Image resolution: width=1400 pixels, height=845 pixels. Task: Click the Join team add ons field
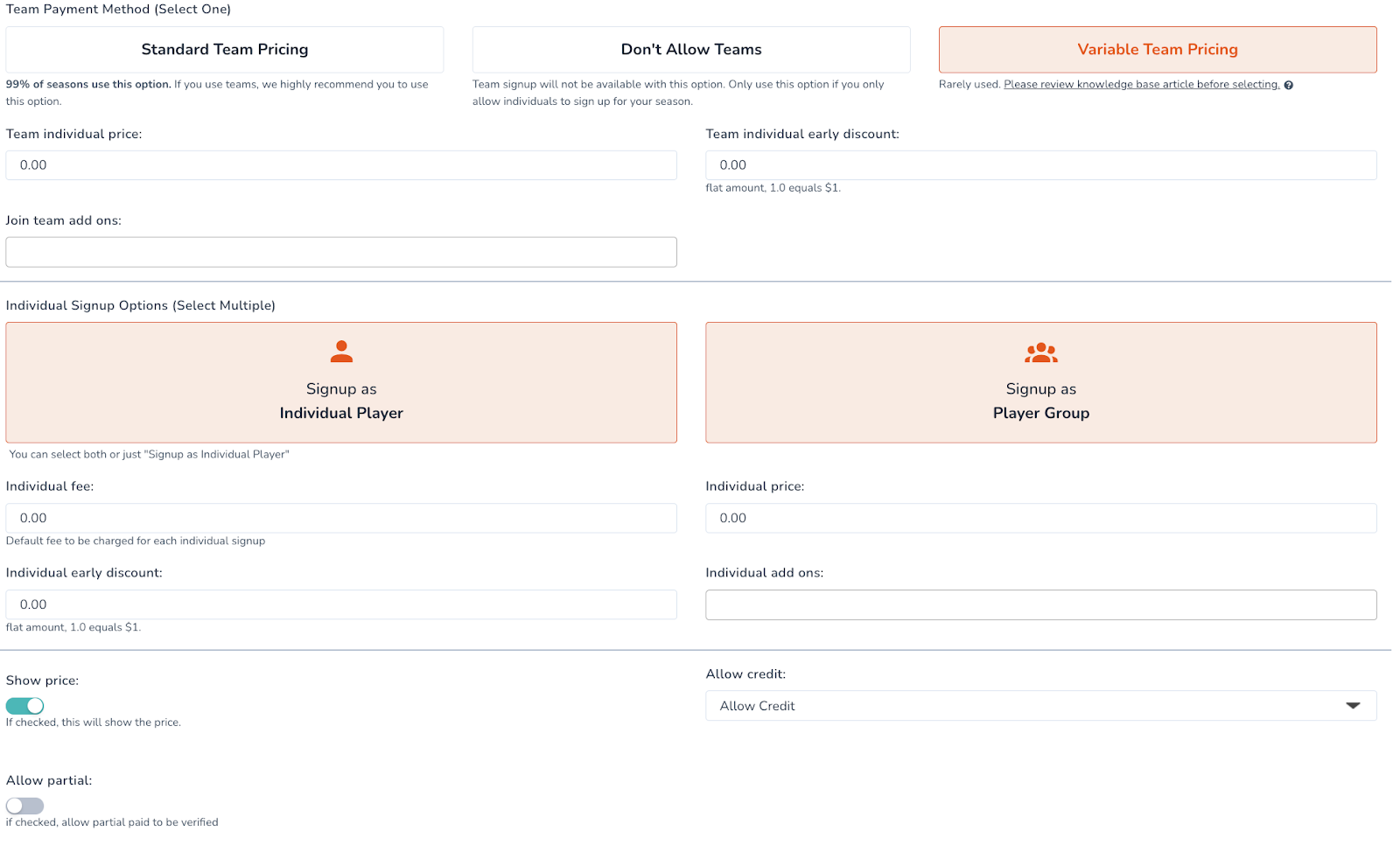[341, 252]
